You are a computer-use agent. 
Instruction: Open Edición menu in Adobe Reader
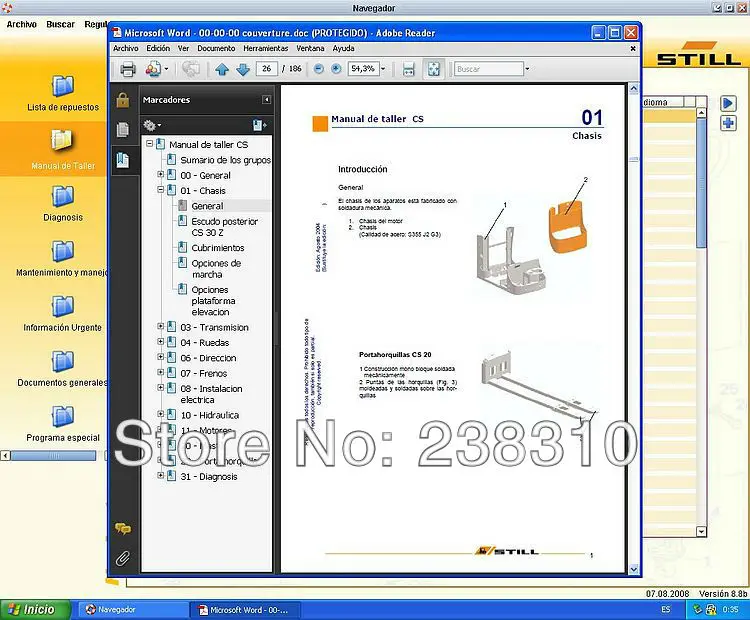click(158, 48)
